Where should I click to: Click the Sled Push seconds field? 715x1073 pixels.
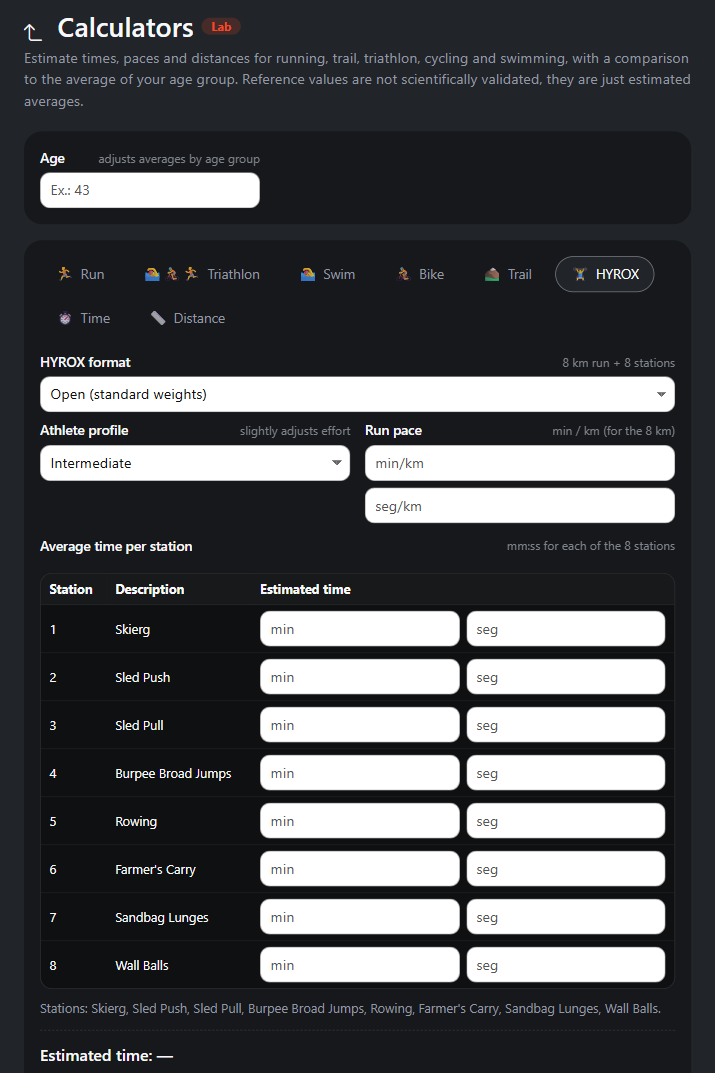point(566,677)
